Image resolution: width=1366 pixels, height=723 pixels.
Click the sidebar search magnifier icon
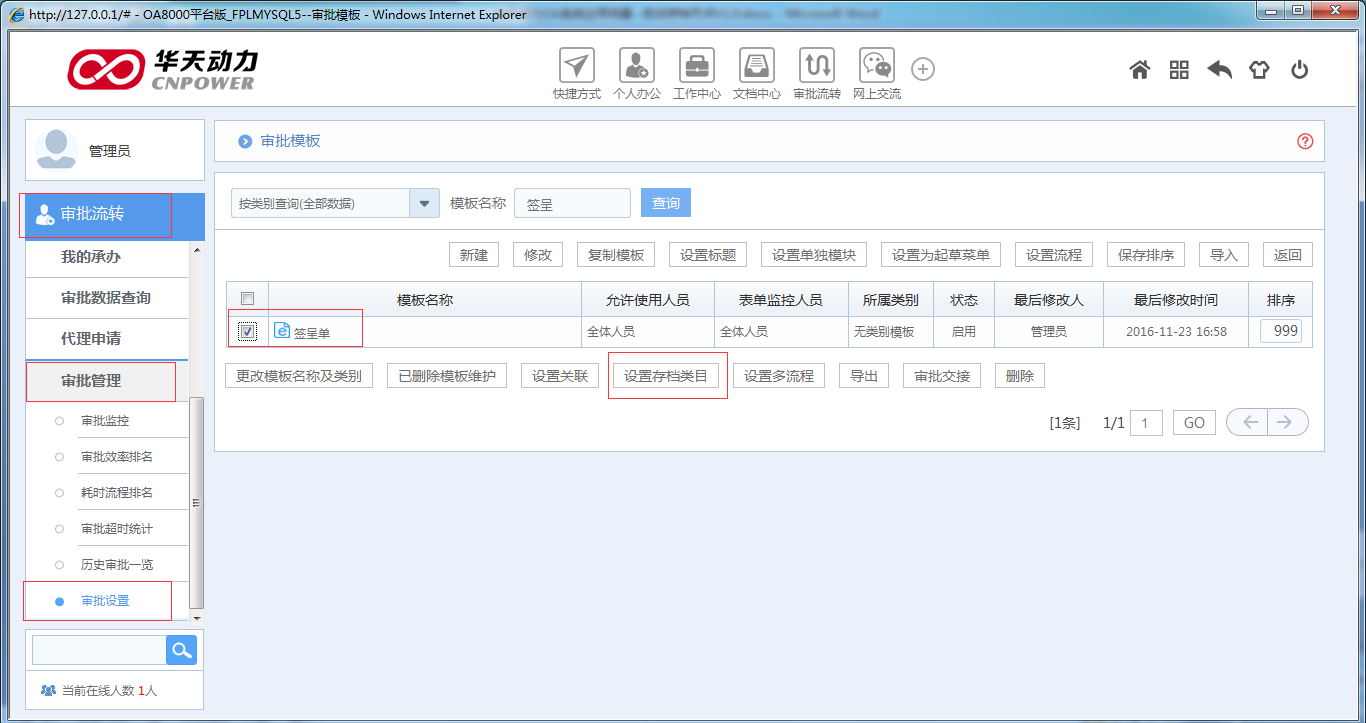point(181,650)
